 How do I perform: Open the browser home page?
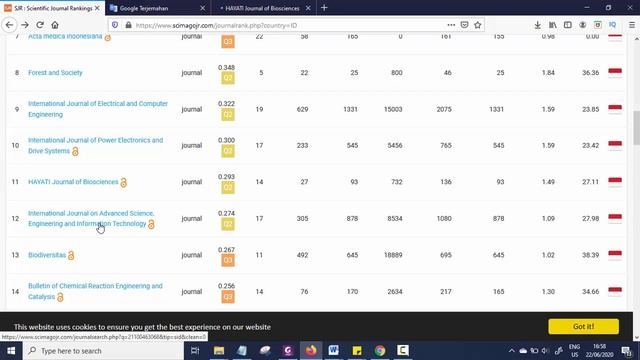55,25
